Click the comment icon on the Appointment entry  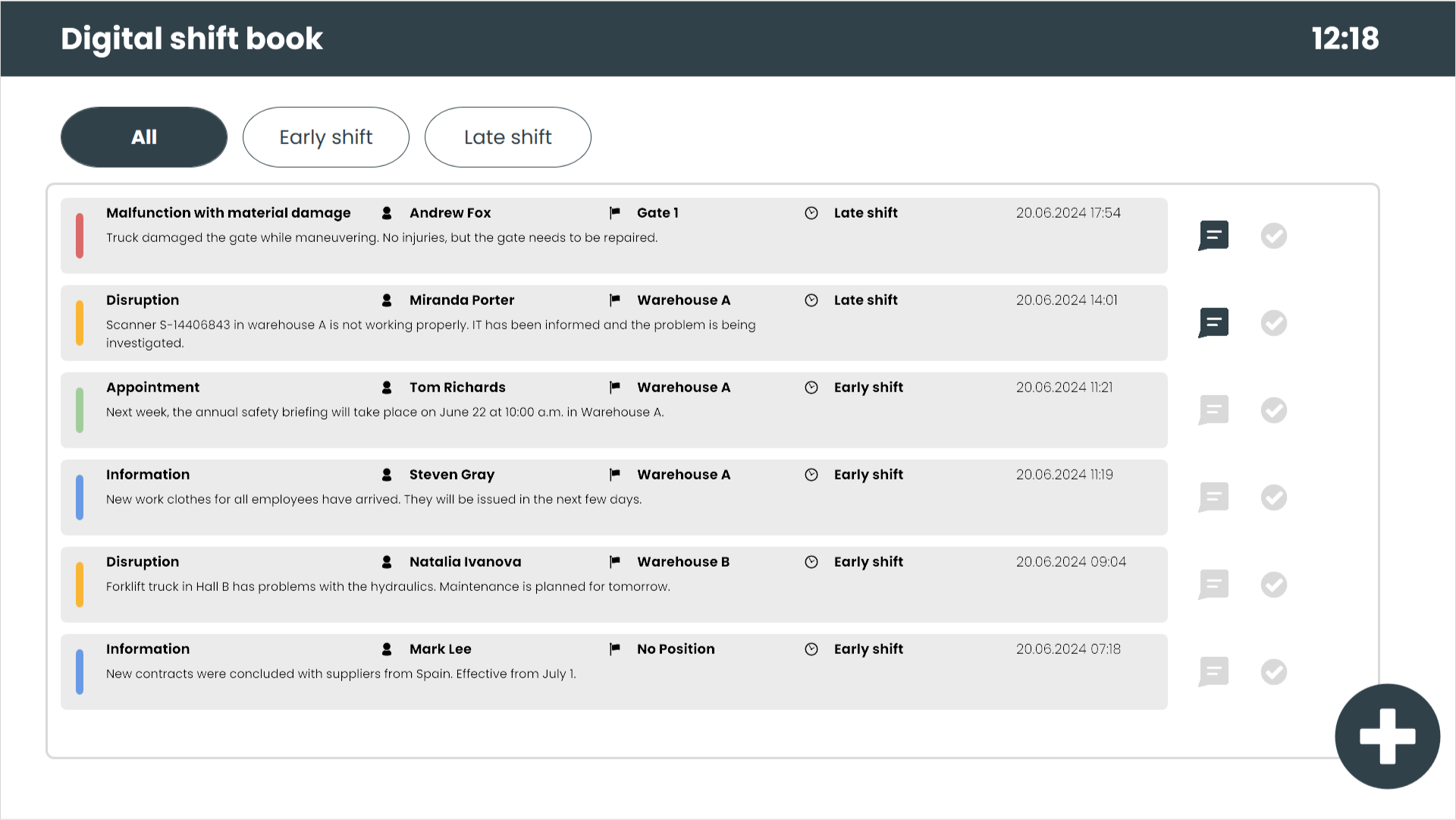point(1213,410)
